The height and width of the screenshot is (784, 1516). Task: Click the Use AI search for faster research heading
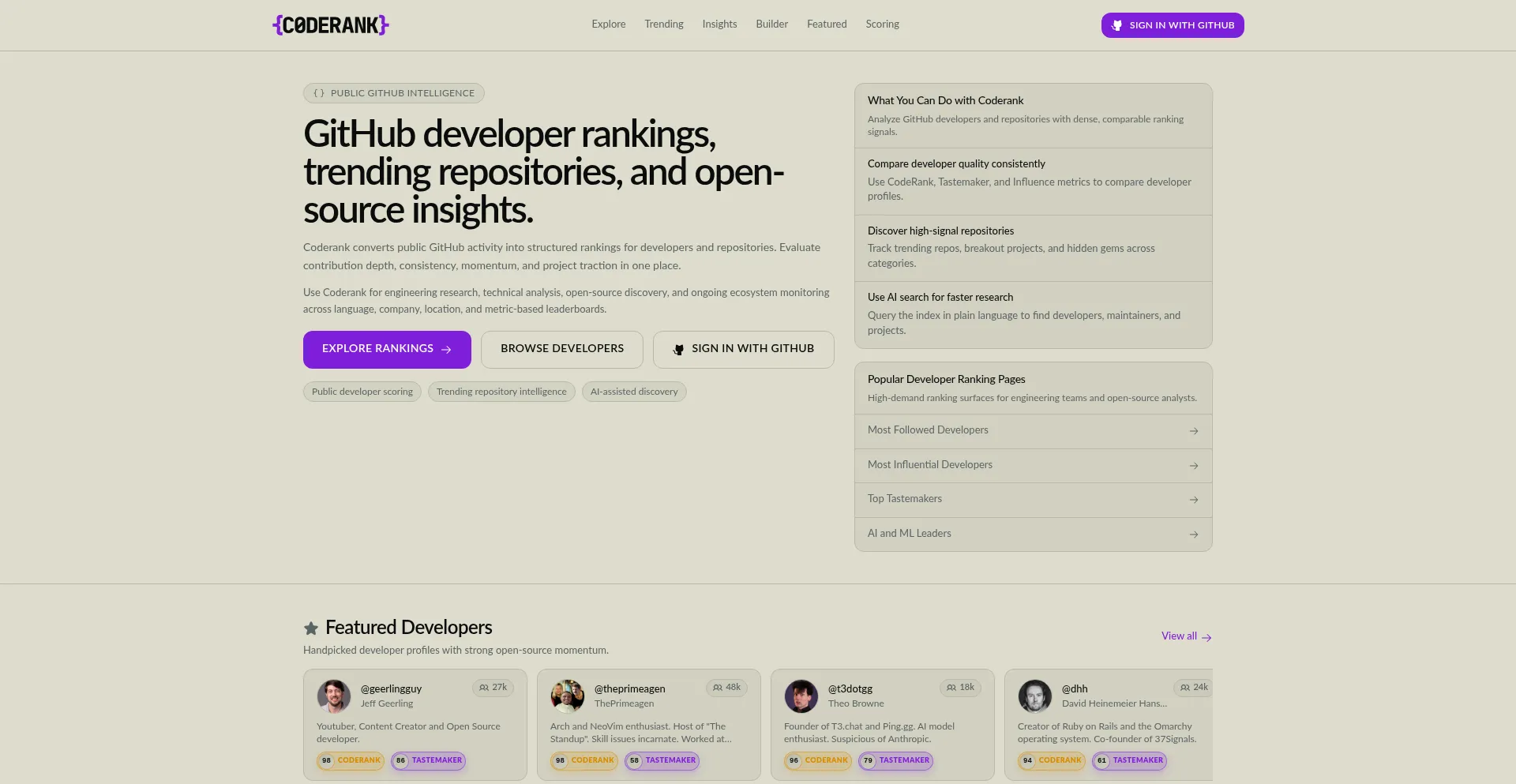click(940, 298)
